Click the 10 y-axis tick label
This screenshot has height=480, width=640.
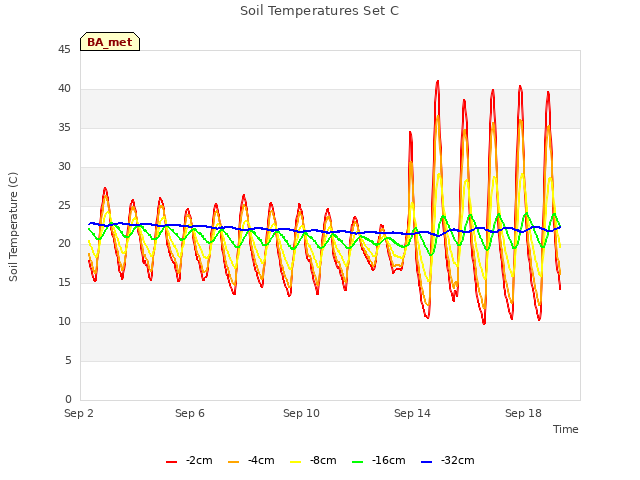coord(64,322)
